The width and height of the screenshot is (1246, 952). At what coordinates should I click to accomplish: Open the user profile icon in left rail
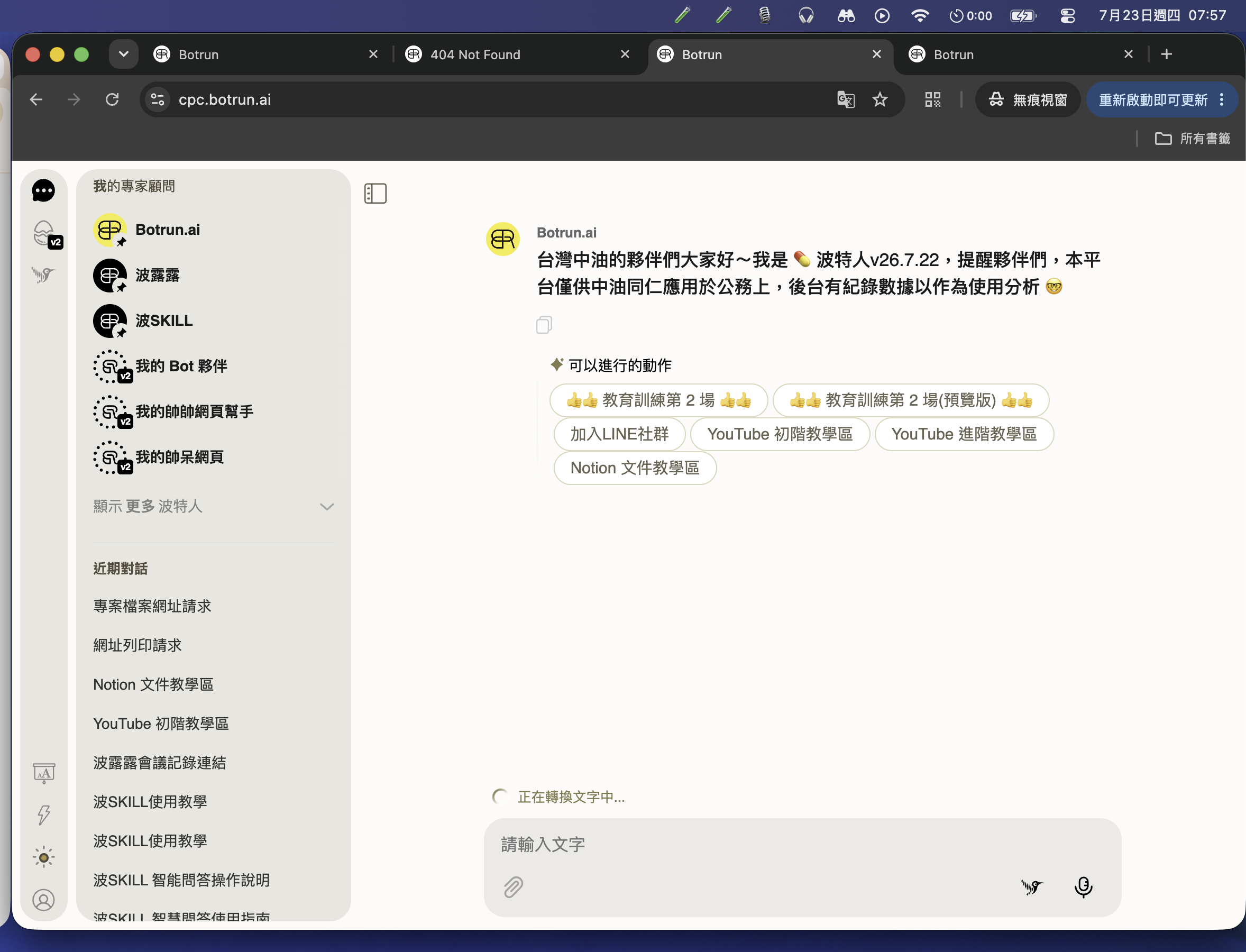pos(43,899)
